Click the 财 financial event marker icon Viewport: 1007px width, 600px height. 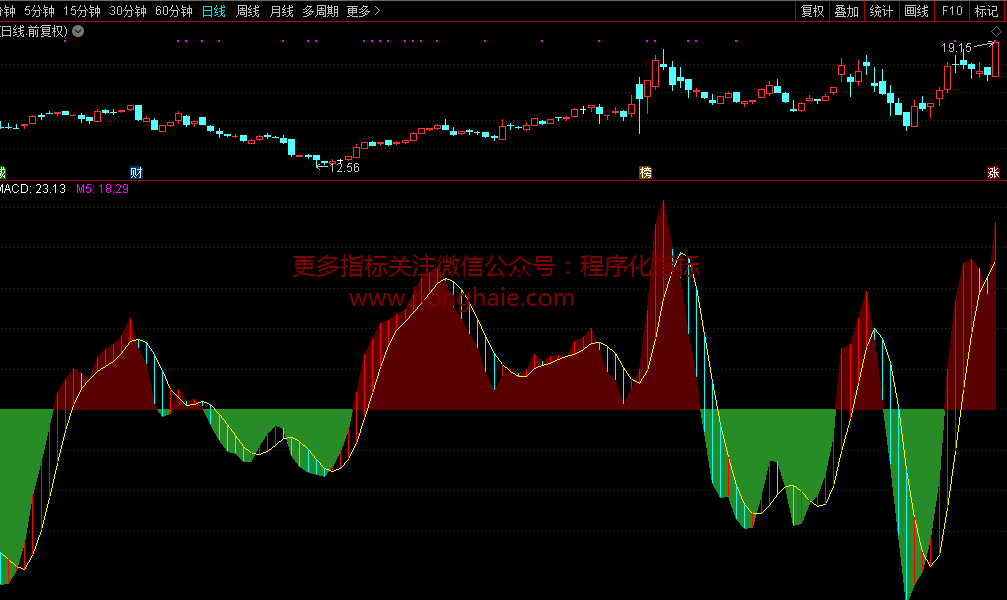pos(136,172)
